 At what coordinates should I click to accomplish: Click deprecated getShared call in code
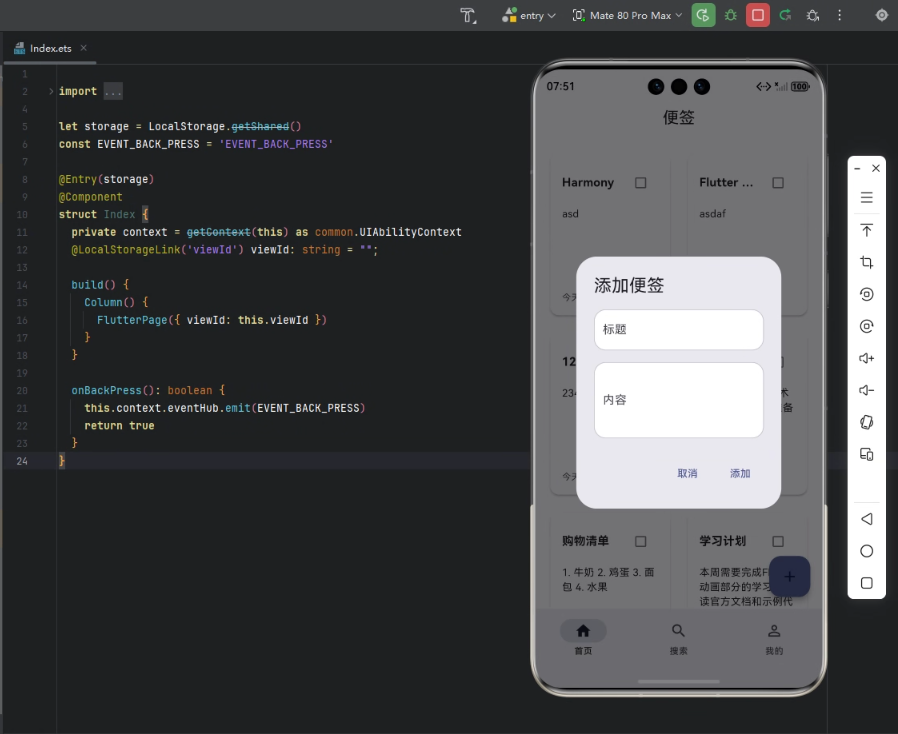[260, 127]
